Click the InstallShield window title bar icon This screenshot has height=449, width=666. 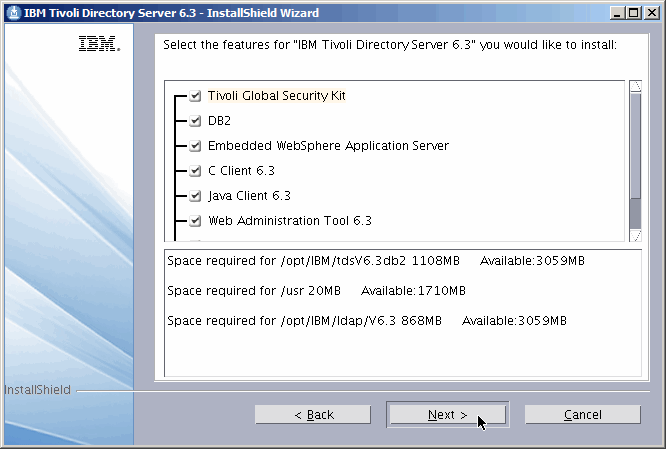[12, 13]
